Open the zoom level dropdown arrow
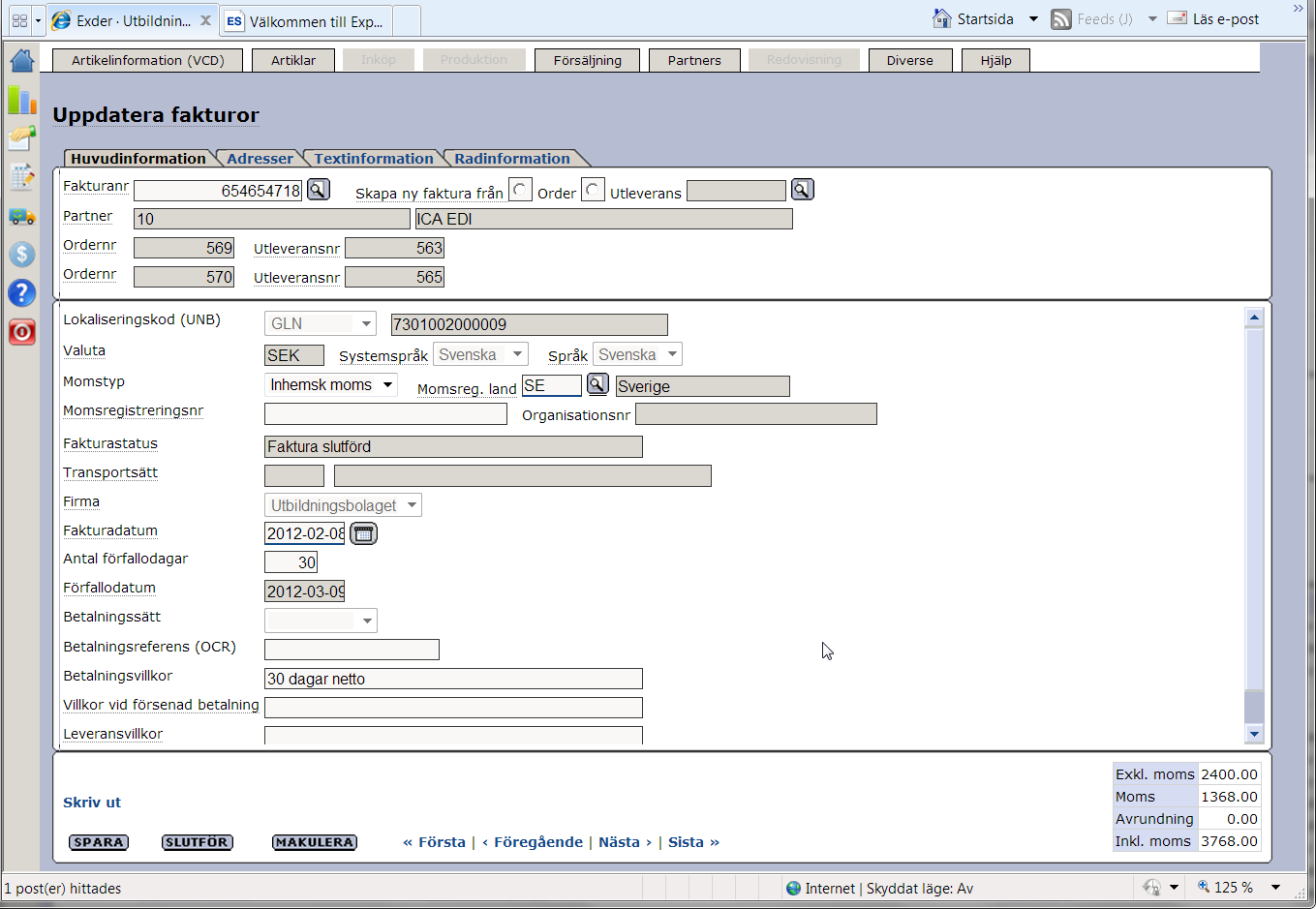The height and width of the screenshot is (909, 1316). point(1276,888)
